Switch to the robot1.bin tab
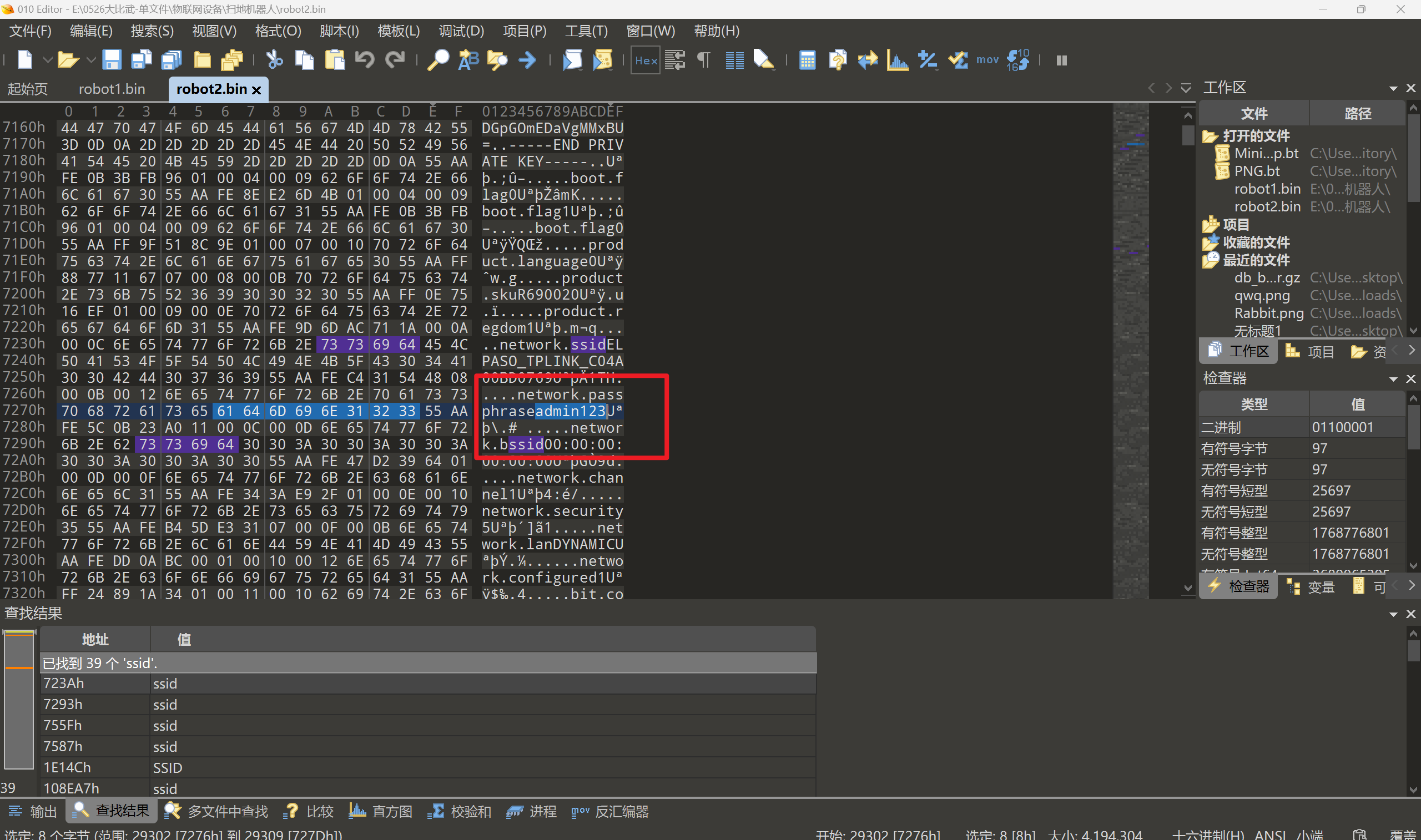The width and height of the screenshot is (1421, 840). 112,89
